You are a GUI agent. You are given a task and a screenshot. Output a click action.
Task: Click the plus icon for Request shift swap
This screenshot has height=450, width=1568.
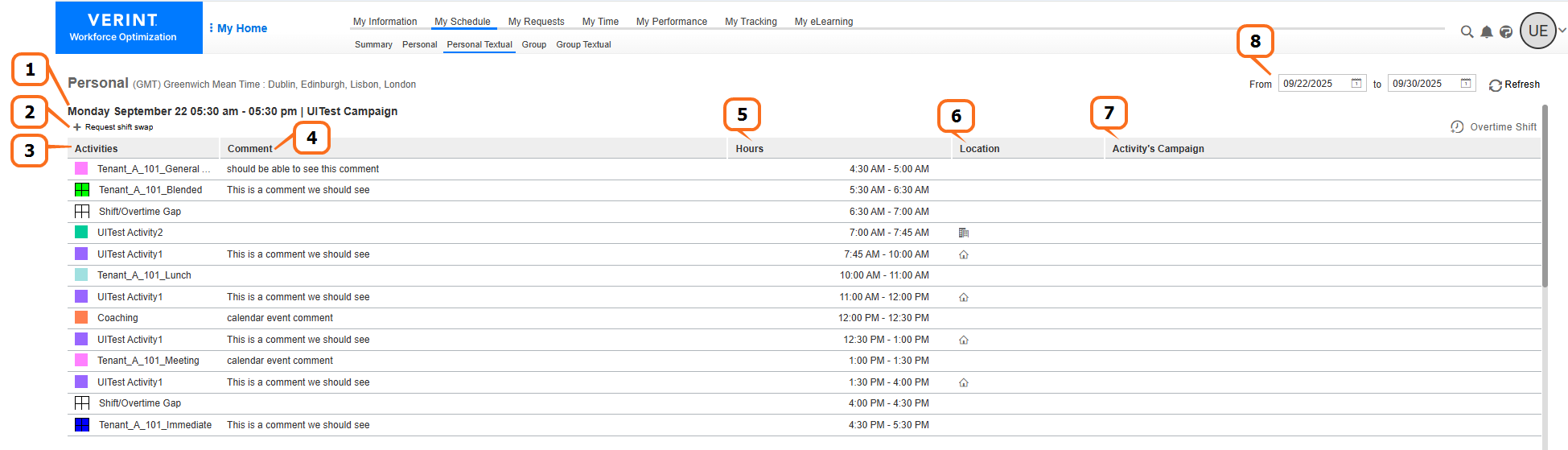77,127
